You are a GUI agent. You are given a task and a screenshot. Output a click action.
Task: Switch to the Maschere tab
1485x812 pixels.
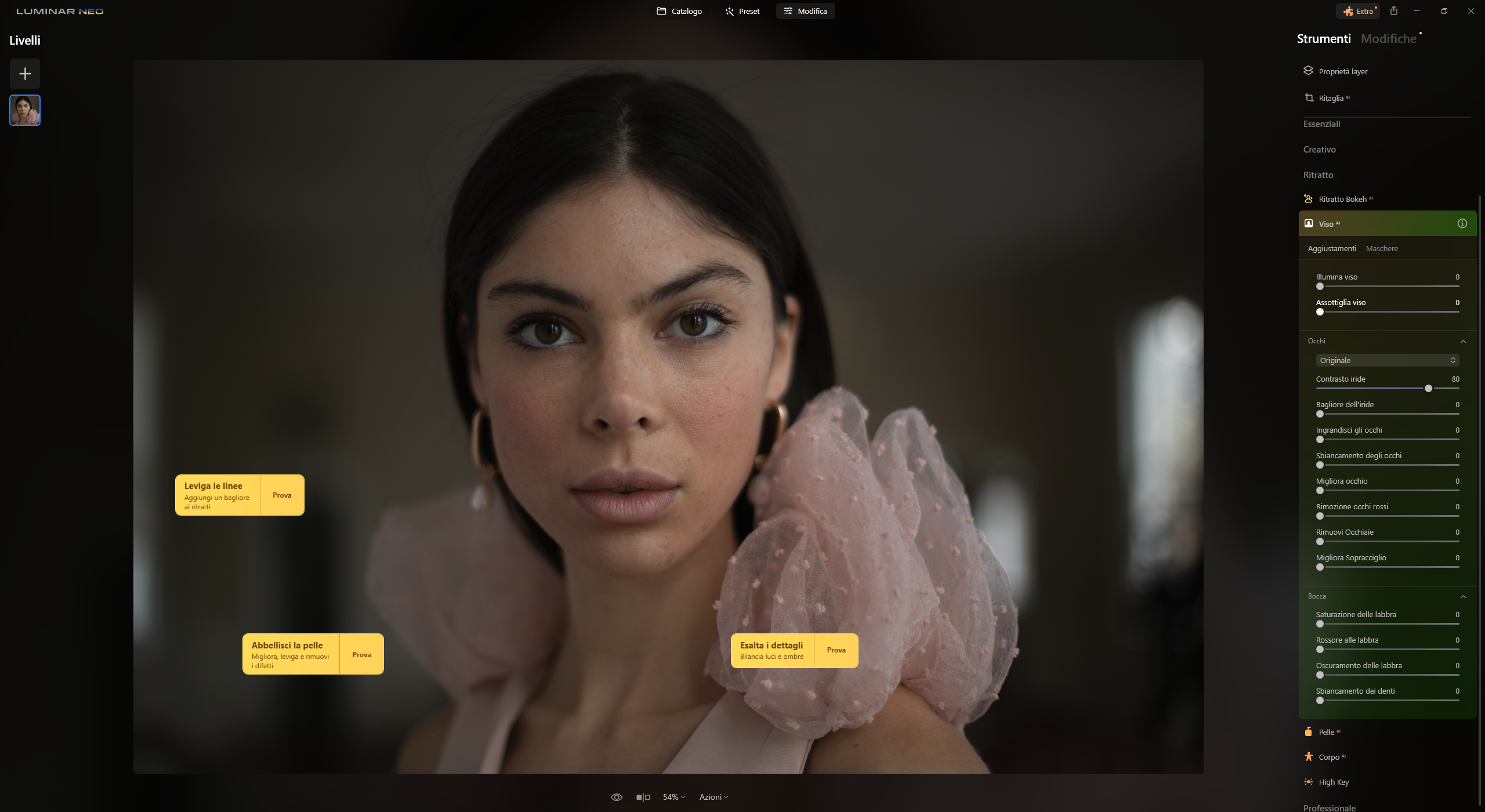(1381, 248)
